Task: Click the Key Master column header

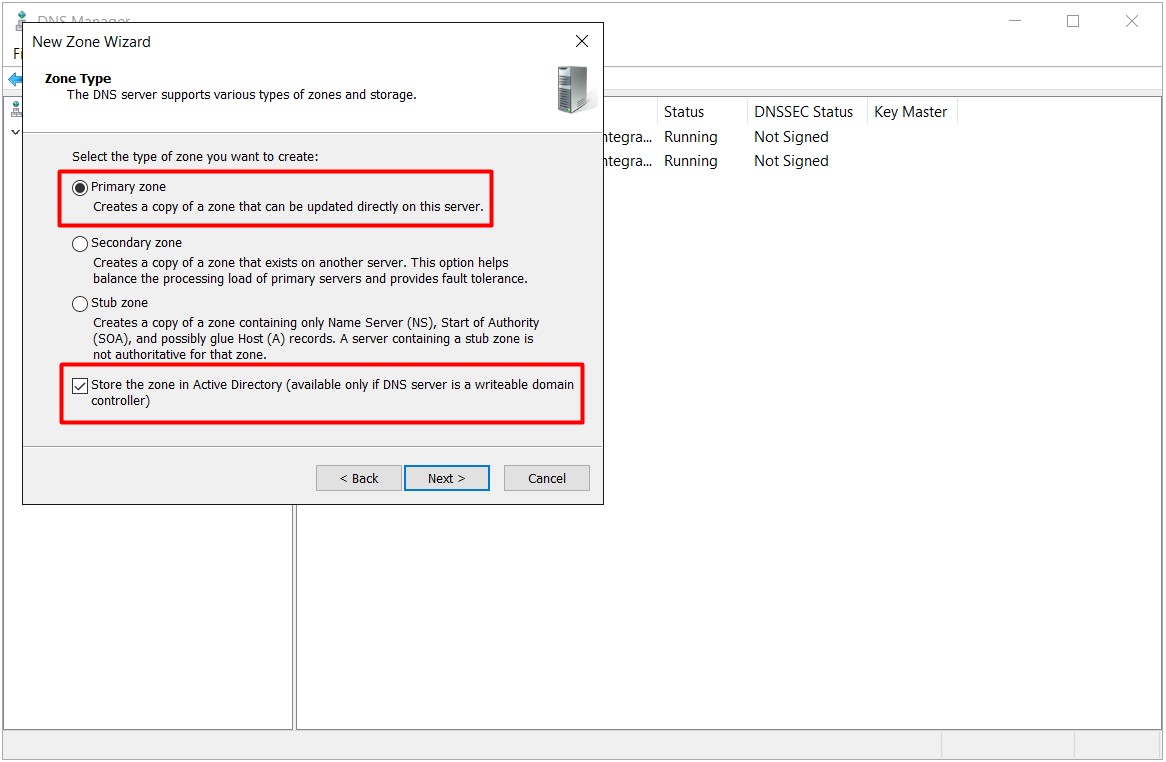Action: tap(910, 112)
